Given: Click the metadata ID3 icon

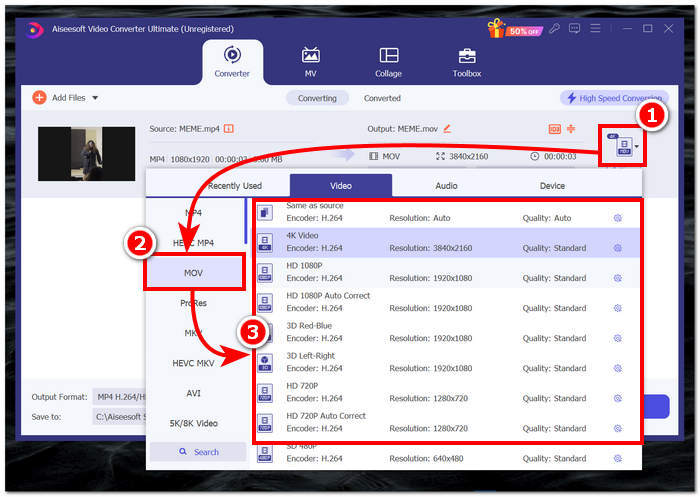Looking at the screenshot, I should [x=554, y=129].
